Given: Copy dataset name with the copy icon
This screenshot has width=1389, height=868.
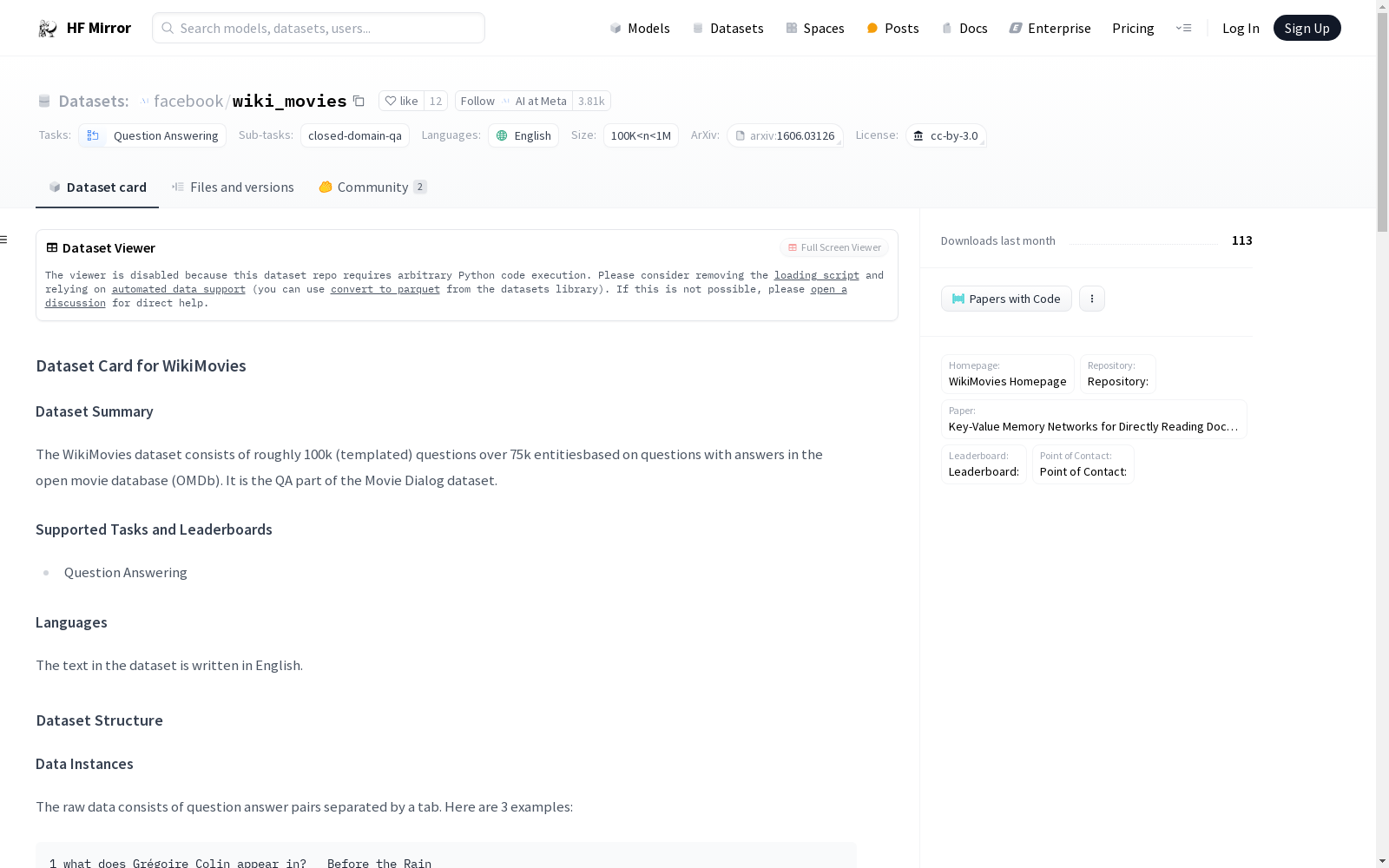Looking at the screenshot, I should point(359,101).
